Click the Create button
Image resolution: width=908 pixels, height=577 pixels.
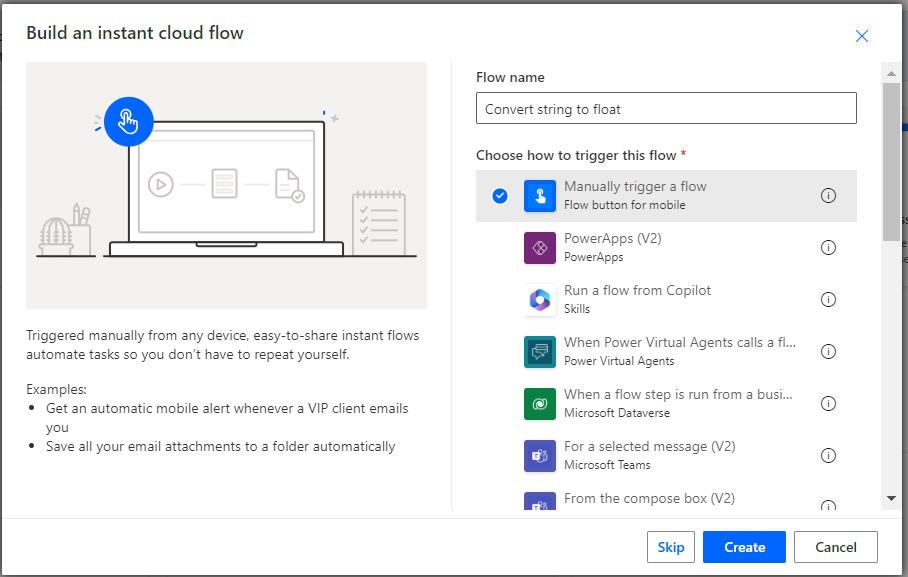point(744,547)
